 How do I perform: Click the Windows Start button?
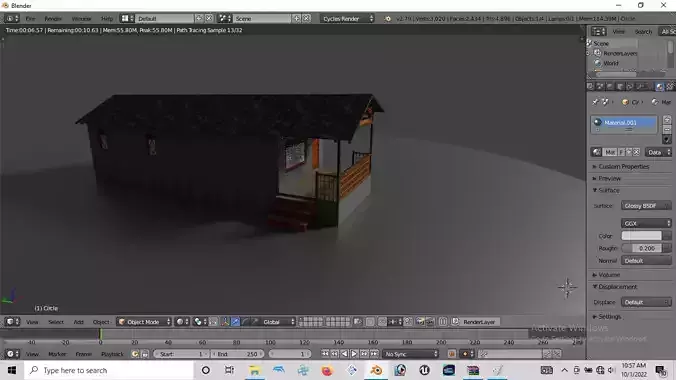(x=12, y=370)
